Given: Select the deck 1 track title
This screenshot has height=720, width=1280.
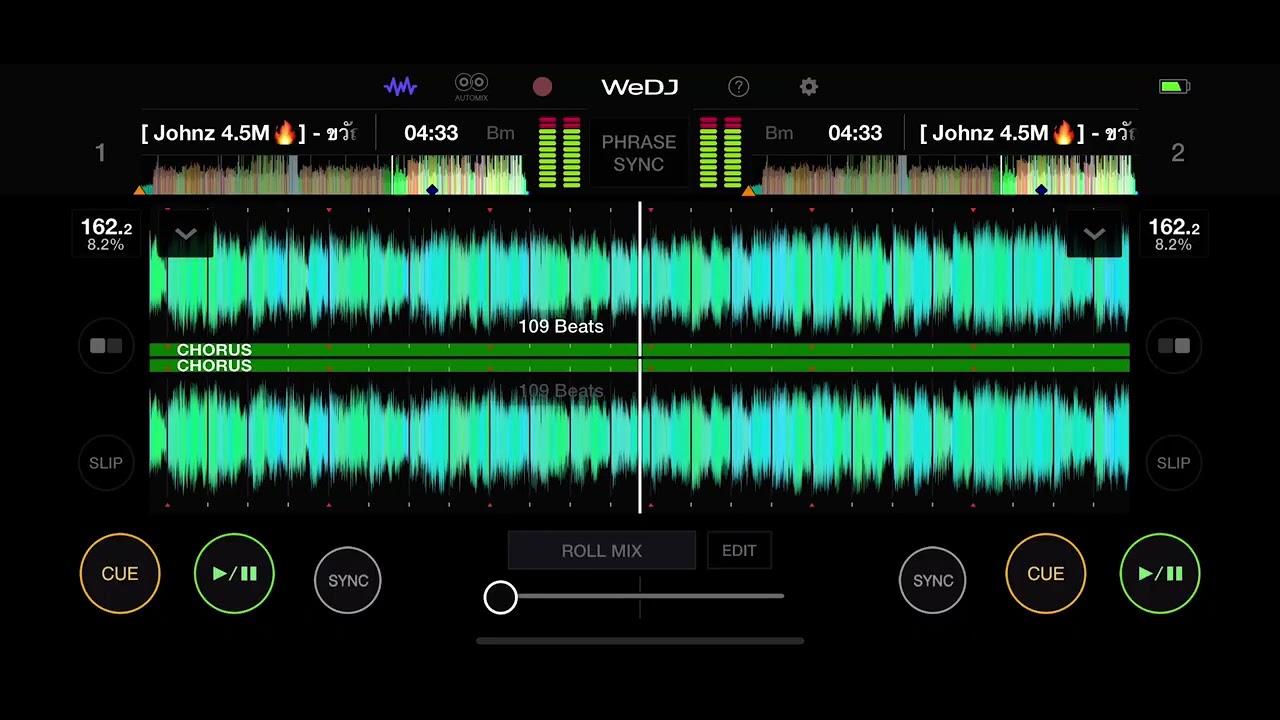Looking at the screenshot, I should pyautogui.click(x=249, y=133).
